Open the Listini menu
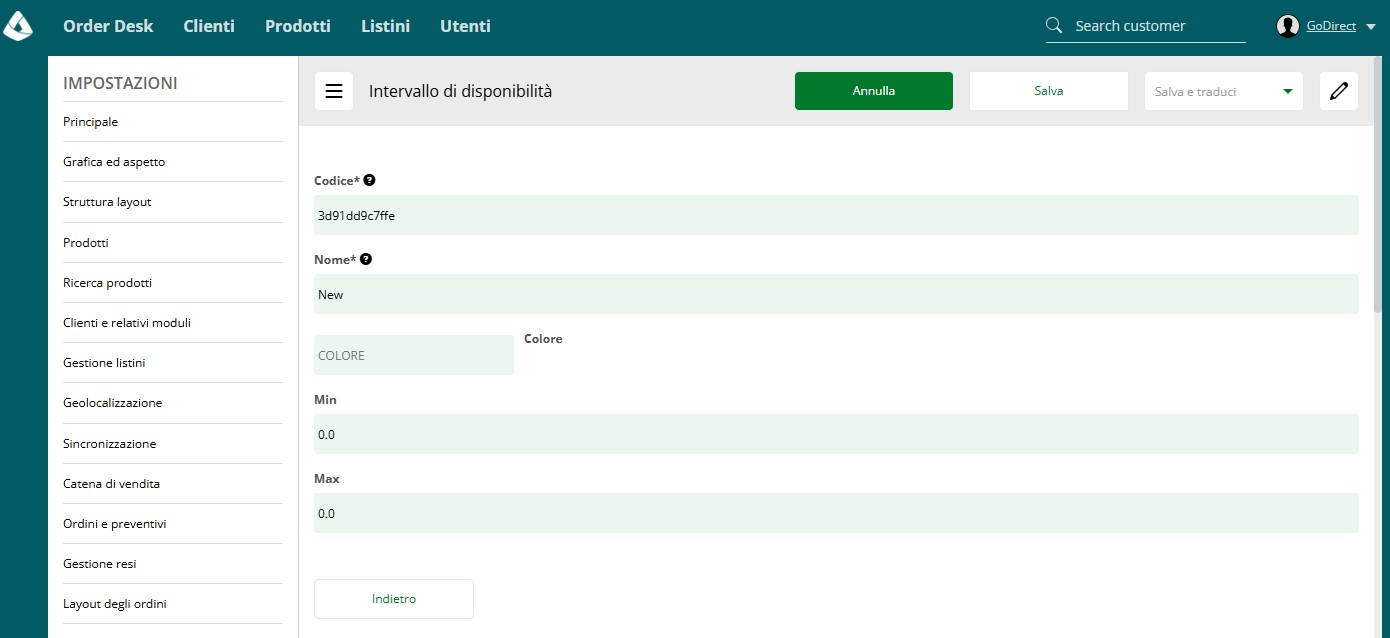The image size is (1390, 638). (x=385, y=26)
